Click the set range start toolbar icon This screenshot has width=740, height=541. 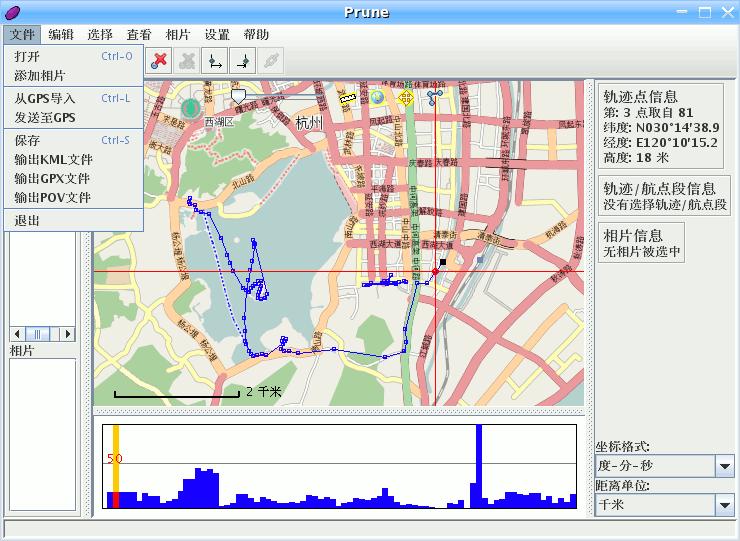[x=214, y=61]
